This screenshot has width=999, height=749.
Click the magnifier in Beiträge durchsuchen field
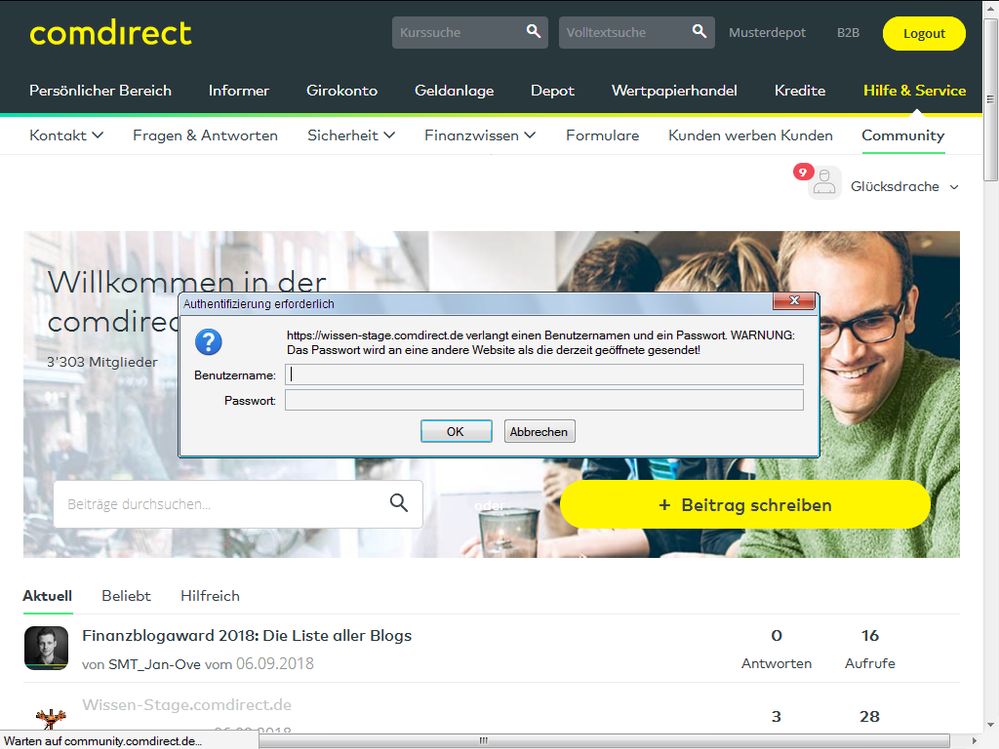[x=399, y=503]
